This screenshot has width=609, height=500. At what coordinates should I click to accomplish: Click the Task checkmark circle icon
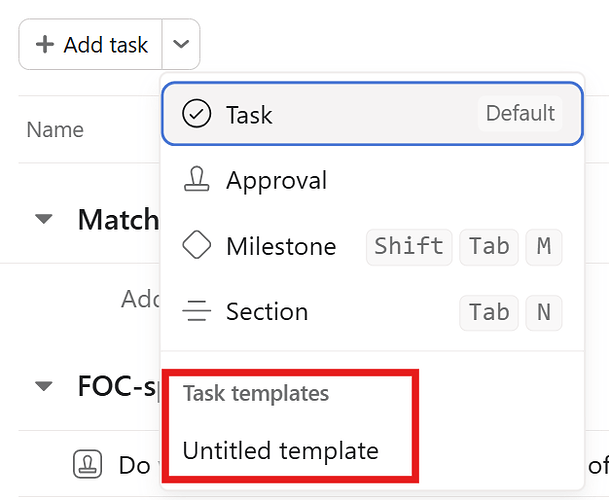tap(197, 113)
